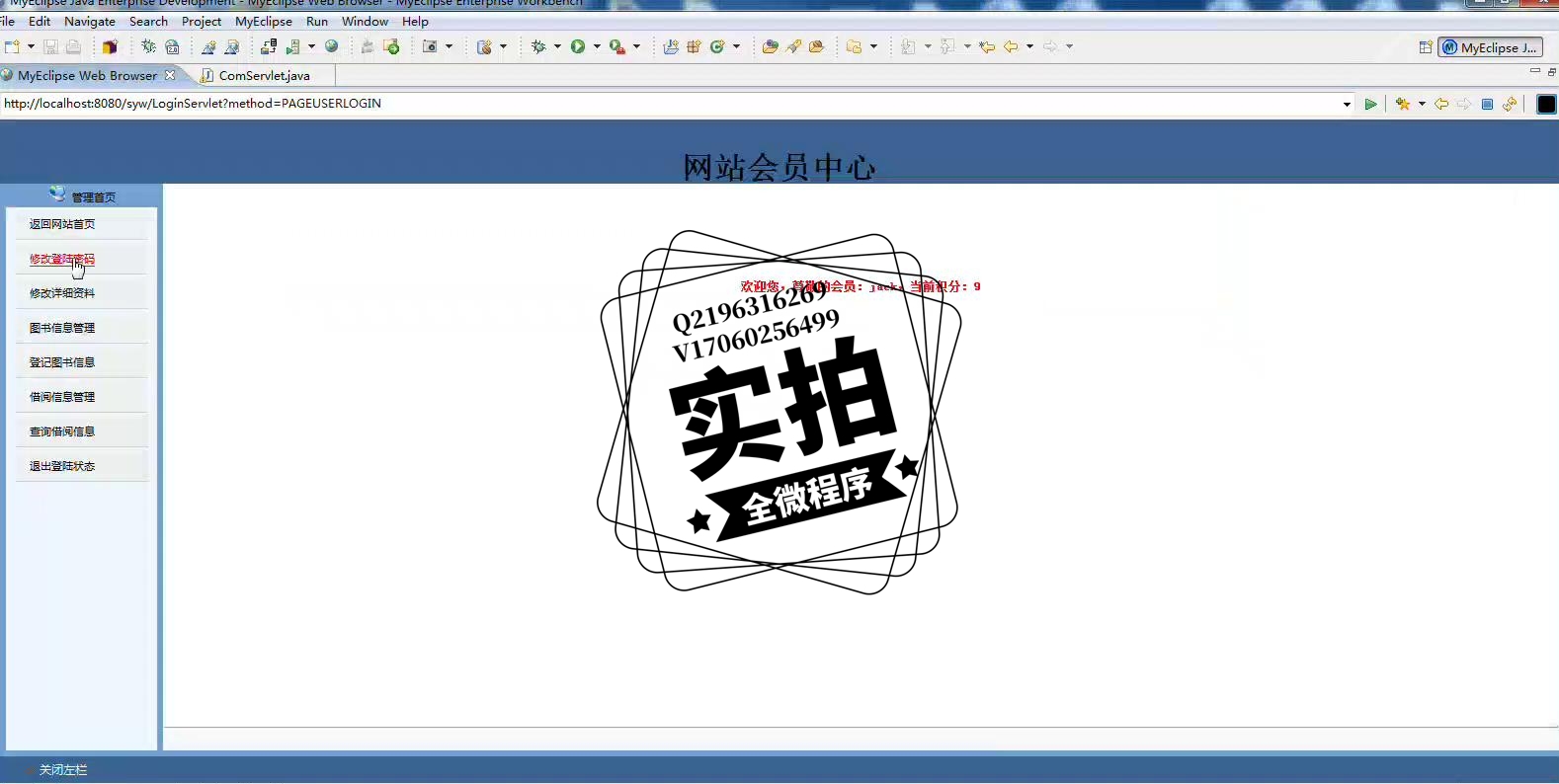Open the Run dropdown arrow

pos(597,46)
